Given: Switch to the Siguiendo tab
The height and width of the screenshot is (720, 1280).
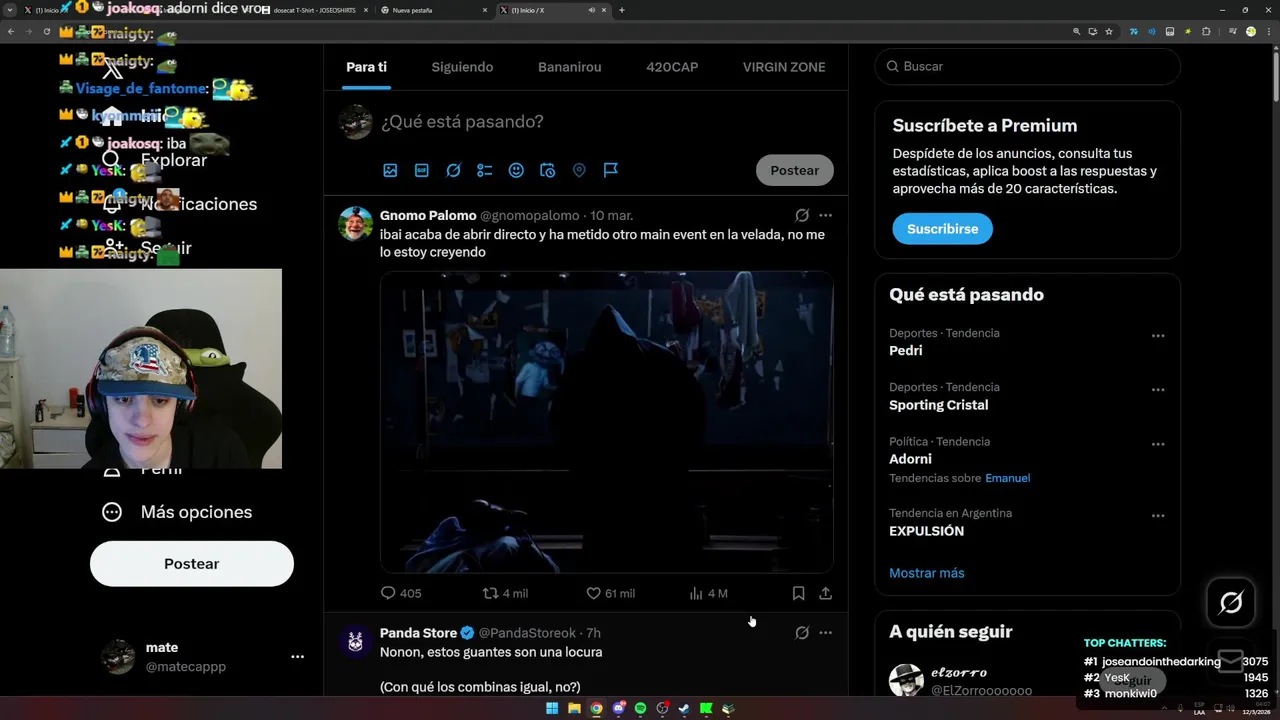Looking at the screenshot, I should point(462,67).
